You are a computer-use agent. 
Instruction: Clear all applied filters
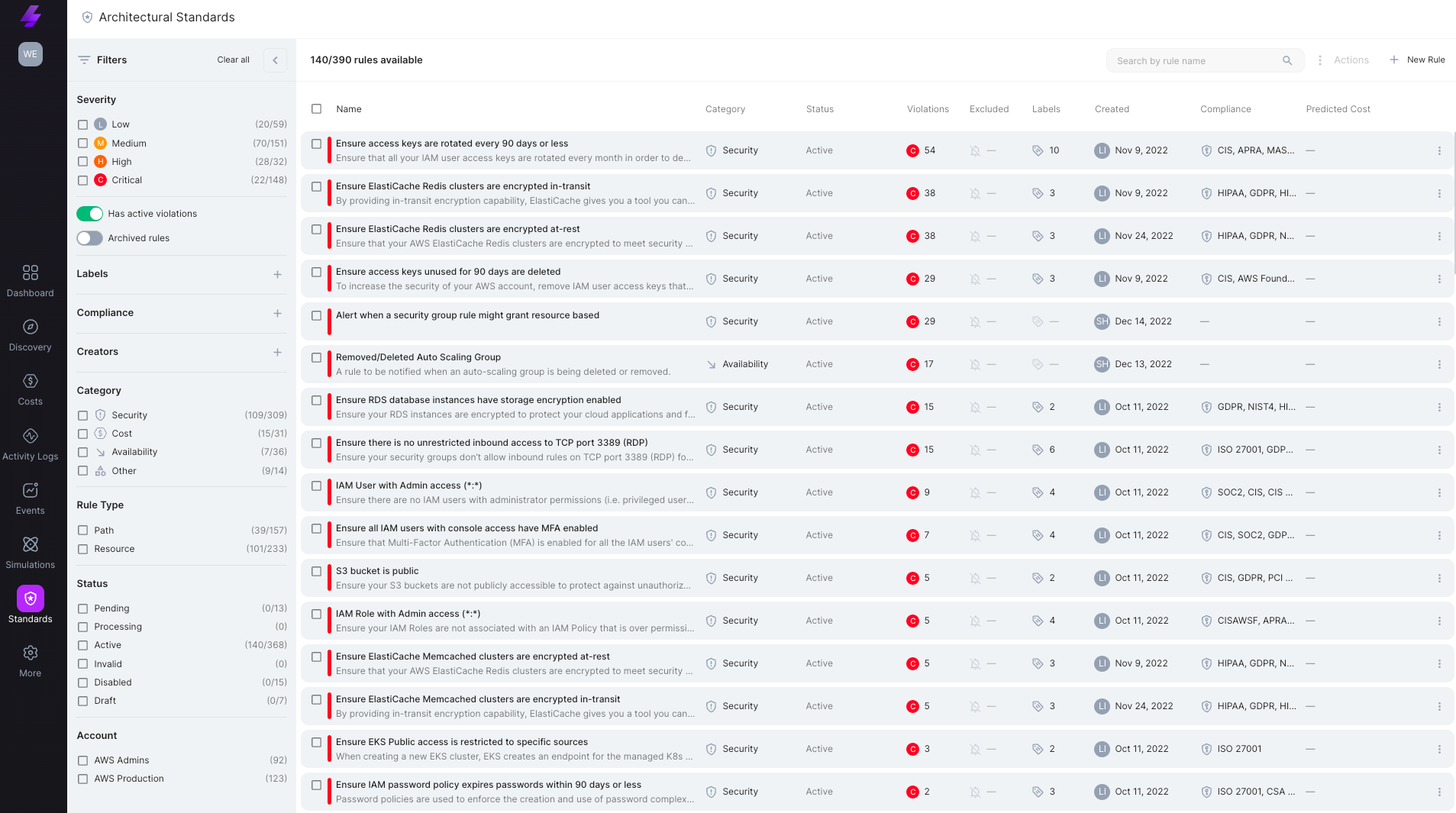pyautogui.click(x=233, y=60)
